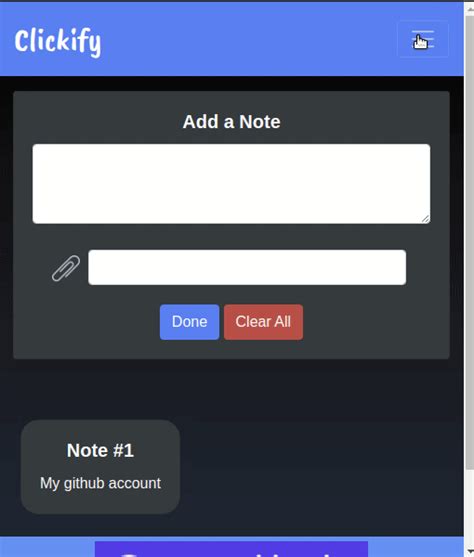The width and height of the screenshot is (474, 557).
Task: Open the Note #1 card
Action: pyautogui.click(x=101, y=466)
